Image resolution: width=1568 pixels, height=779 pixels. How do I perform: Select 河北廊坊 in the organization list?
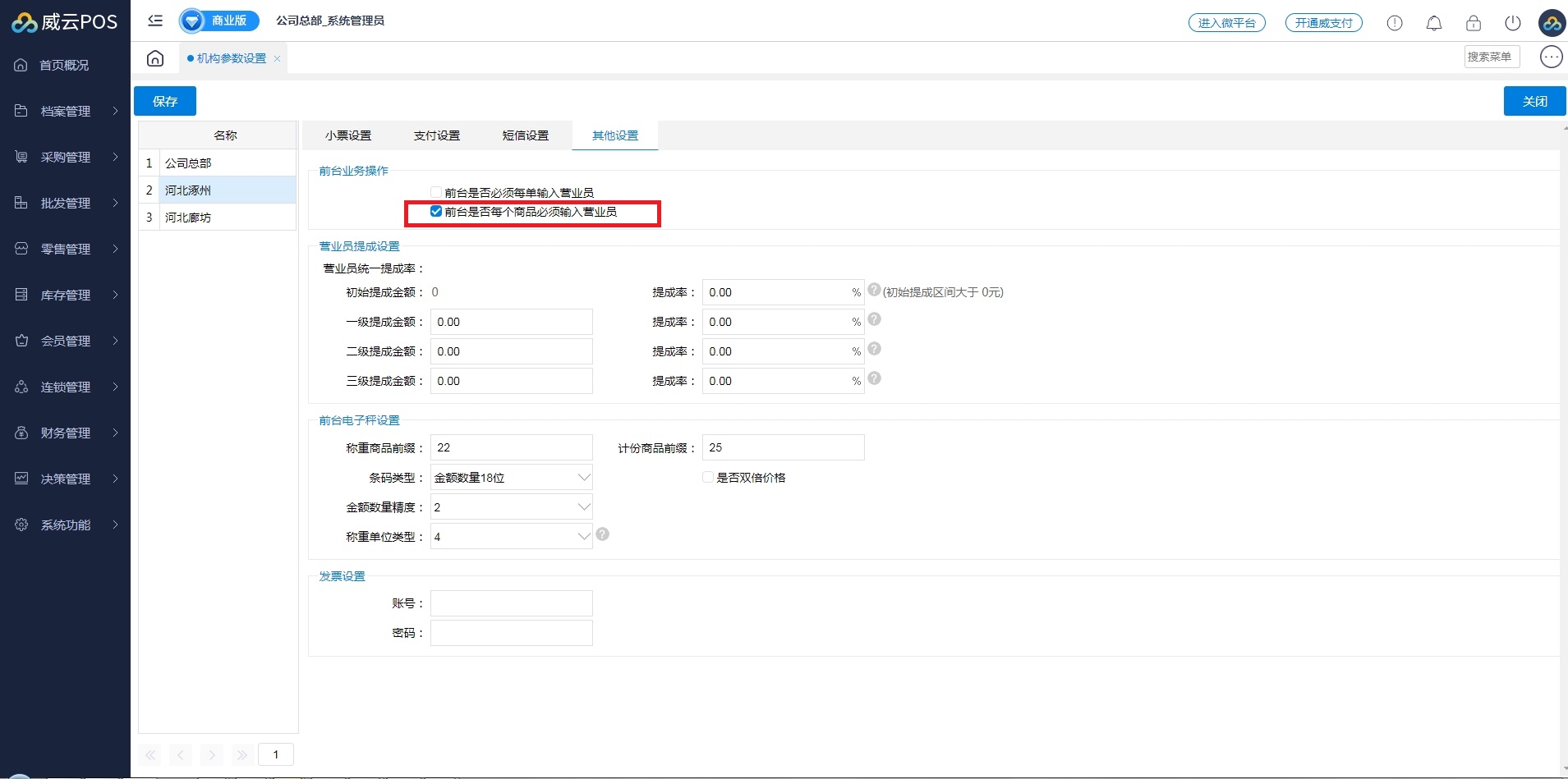click(188, 218)
